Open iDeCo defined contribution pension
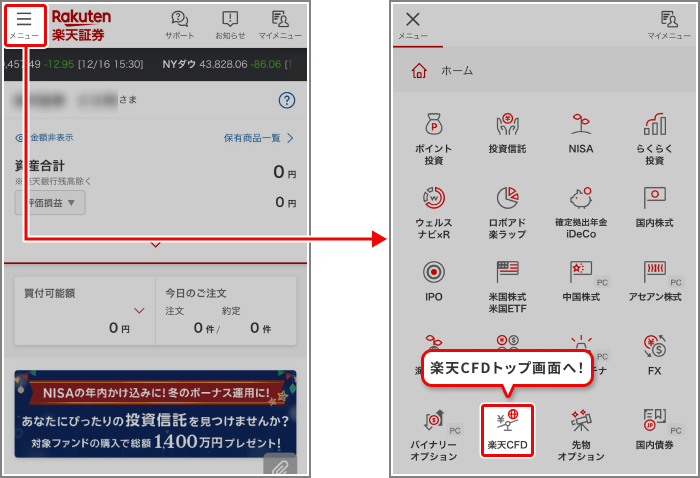Screen dimensions: 700x478 pyautogui.click(x=581, y=212)
